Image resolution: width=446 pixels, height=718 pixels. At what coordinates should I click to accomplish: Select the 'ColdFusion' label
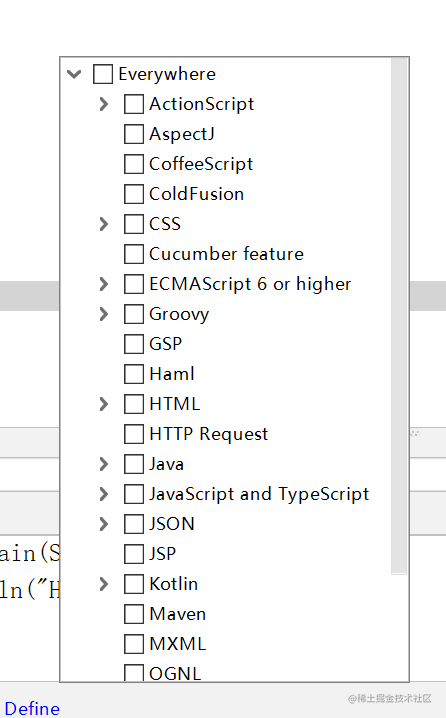[196, 194]
